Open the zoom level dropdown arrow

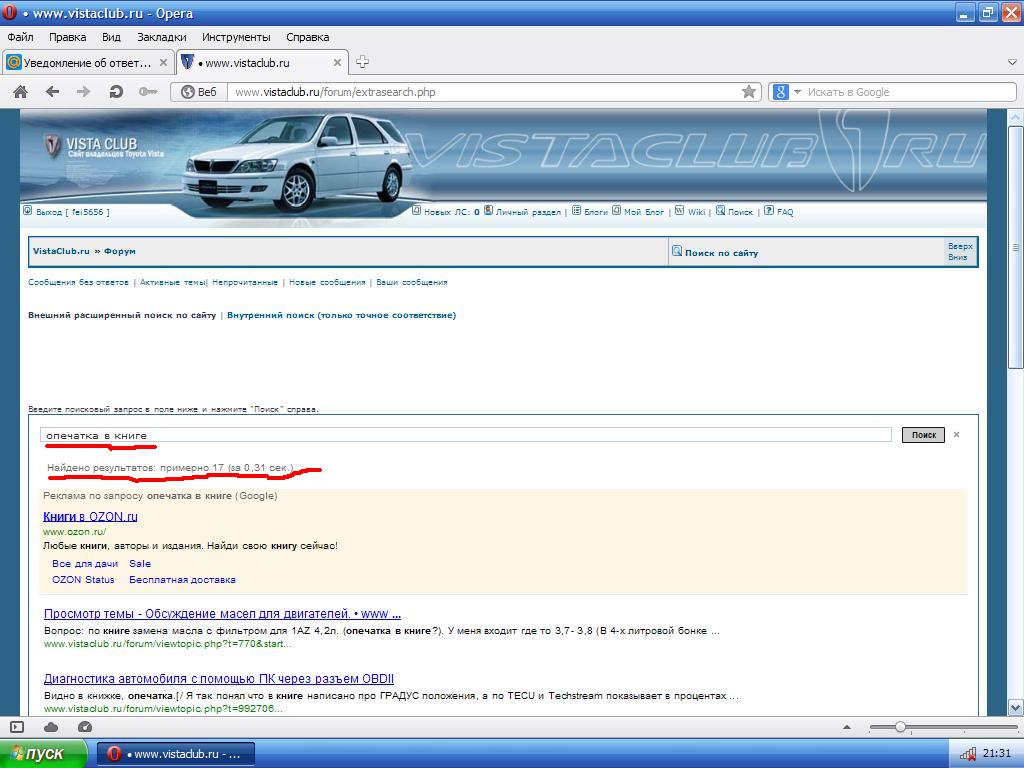point(847,727)
